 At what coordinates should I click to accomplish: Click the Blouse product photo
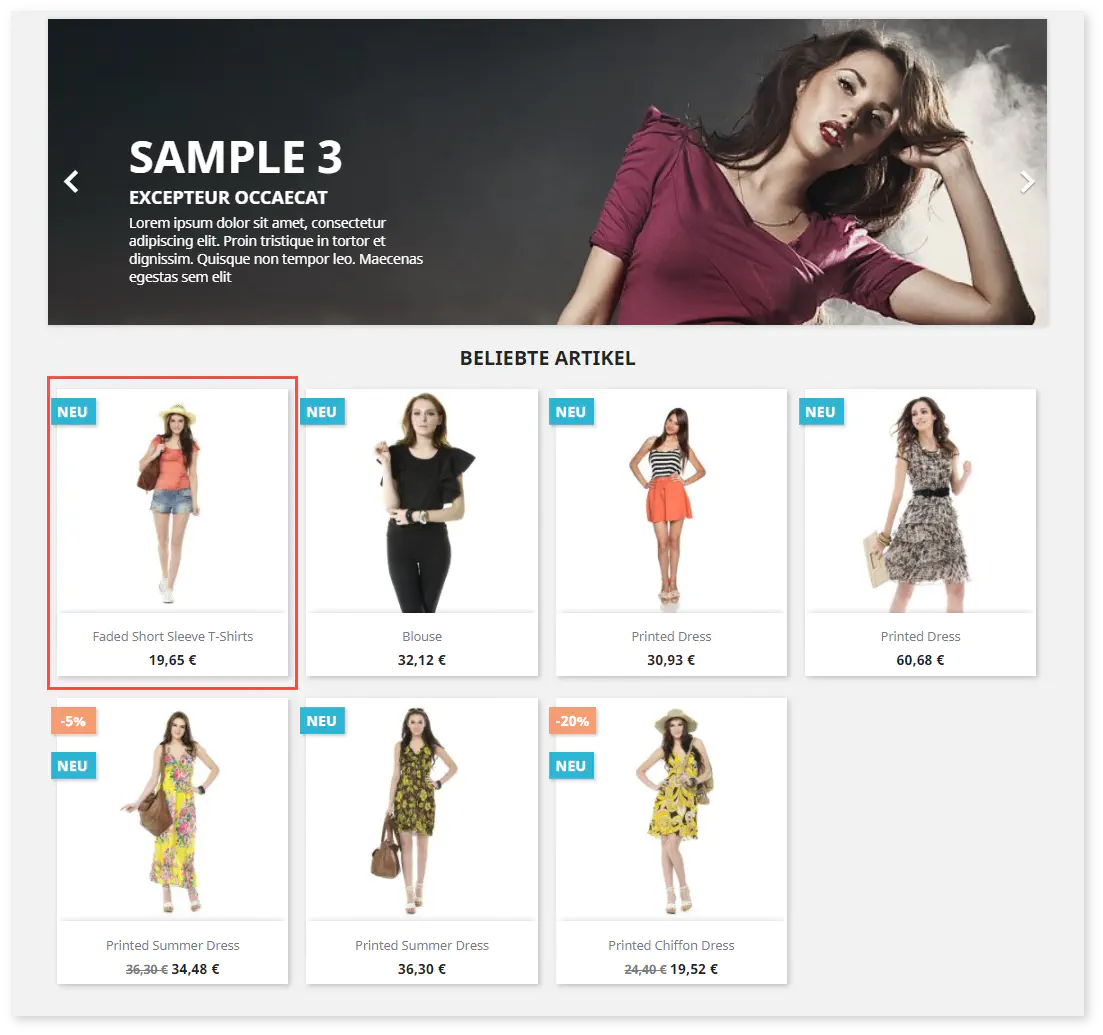click(x=422, y=500)
